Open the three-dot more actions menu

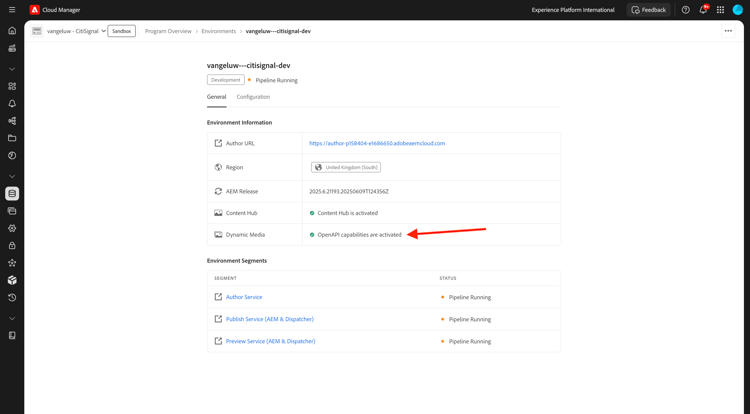[728, 31]
